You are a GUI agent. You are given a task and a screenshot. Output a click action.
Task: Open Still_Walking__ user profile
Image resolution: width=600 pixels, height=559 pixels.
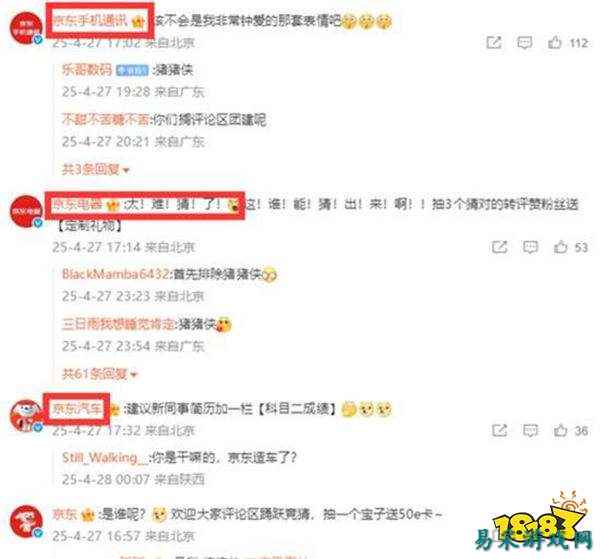(x=105, y=457)
